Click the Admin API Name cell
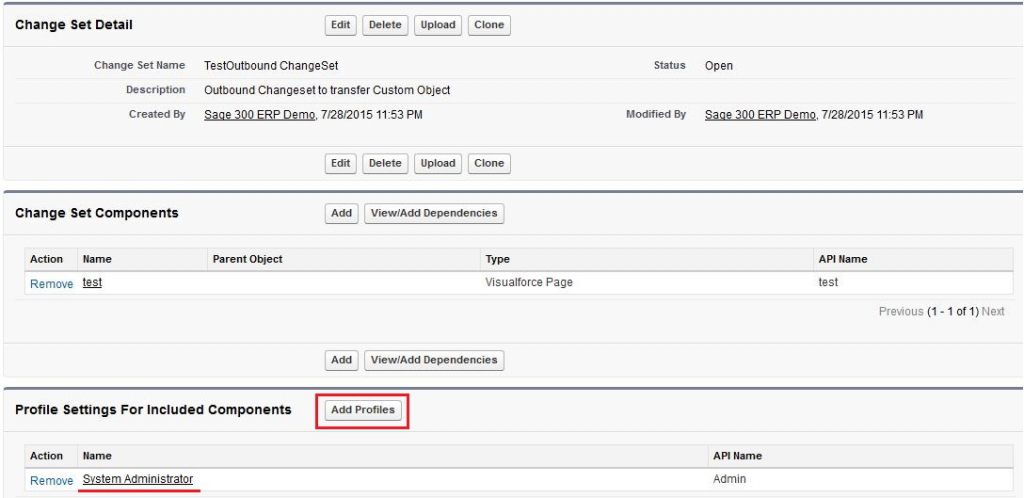This screenshot has width=1024, height=498. coord(729,479)
